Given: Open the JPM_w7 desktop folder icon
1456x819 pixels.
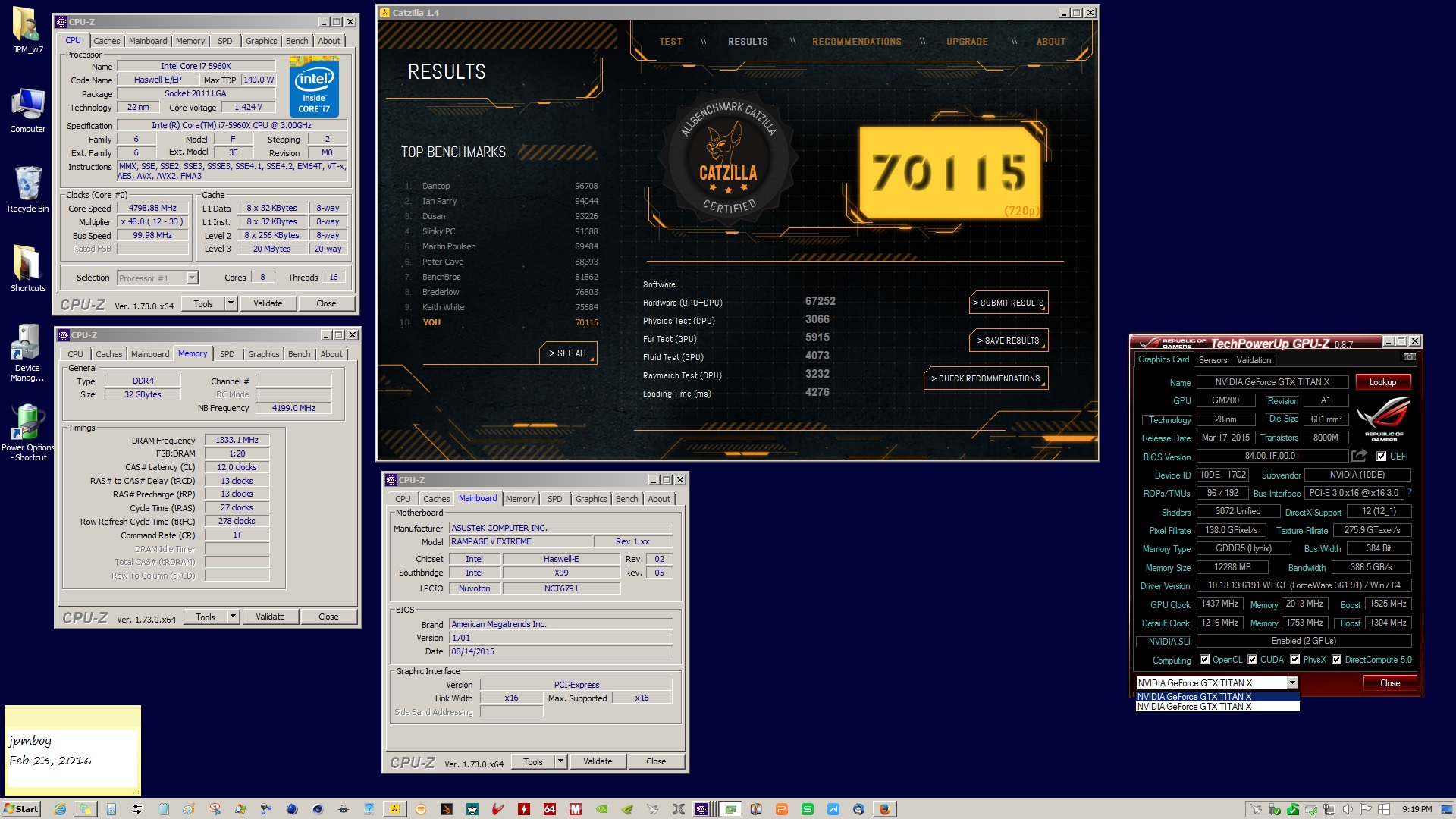Looking at the screenshot, I should pyautogui.click(x=28, y=30).
